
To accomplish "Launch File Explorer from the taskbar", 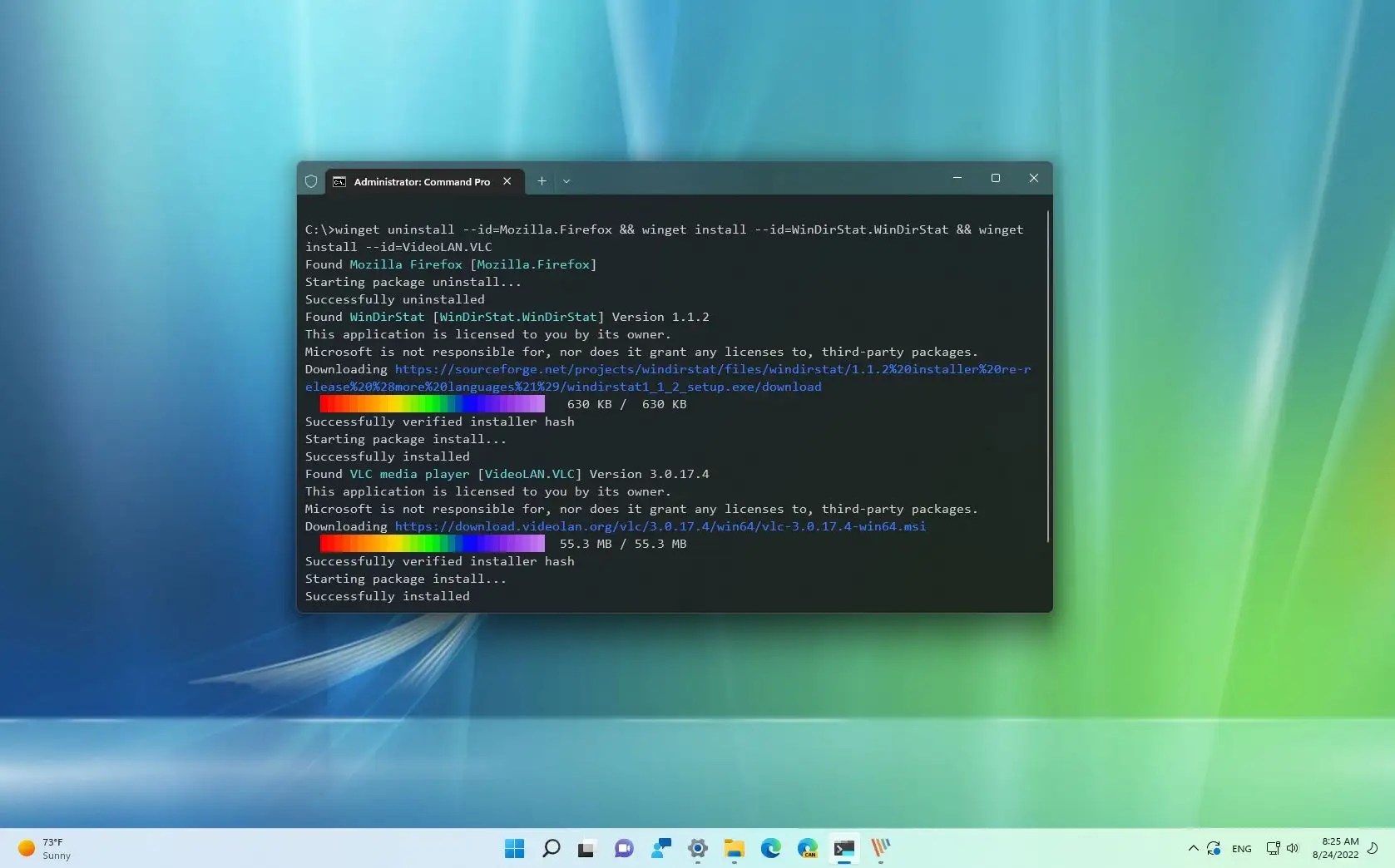I will pyautogui.click(x=733, y=849).
